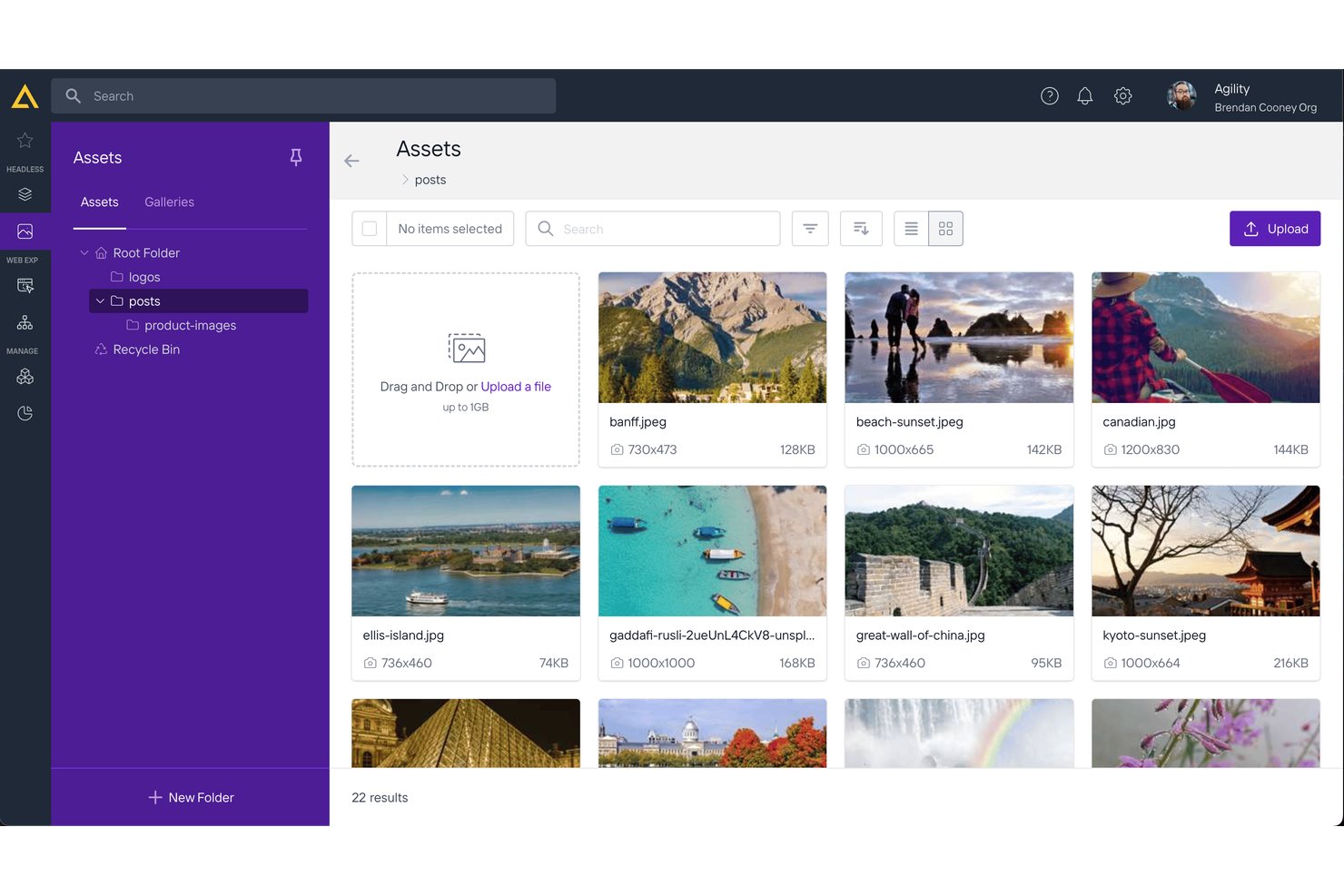
Task: Open the analytics pie chart icon
Action: 25,413
